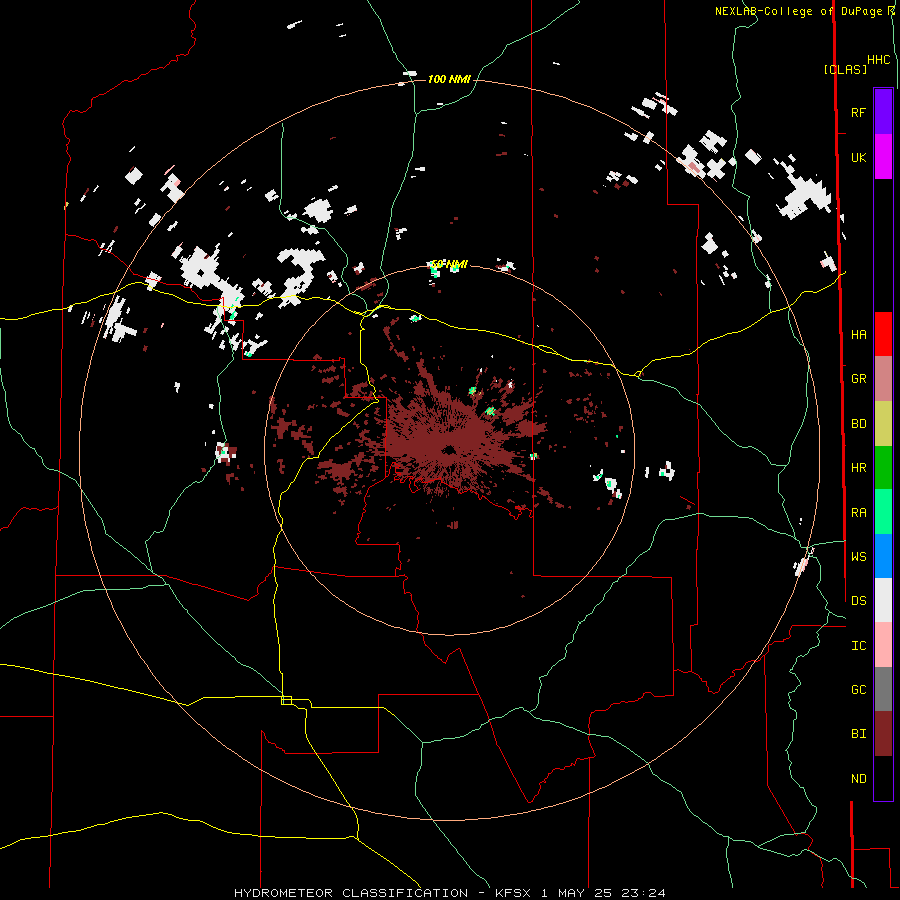900x900 pixels.
Task: Click the radar site center null spot
Action: pos(448,450)
